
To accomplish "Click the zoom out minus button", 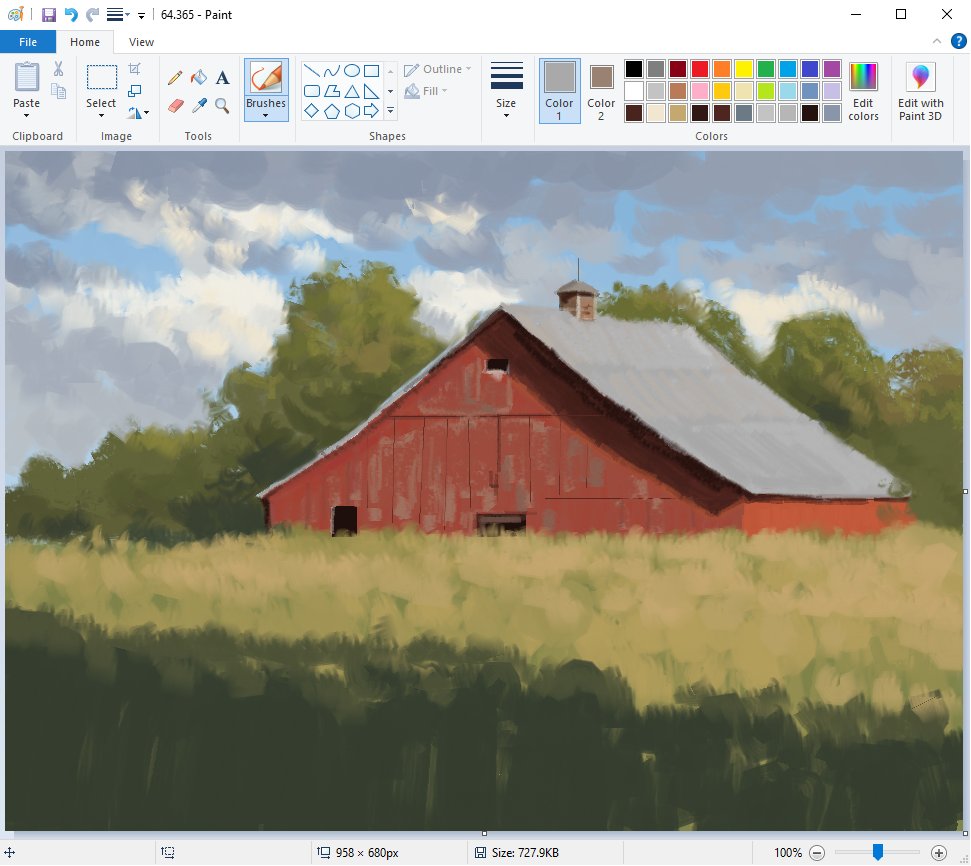I will [817, 853].
